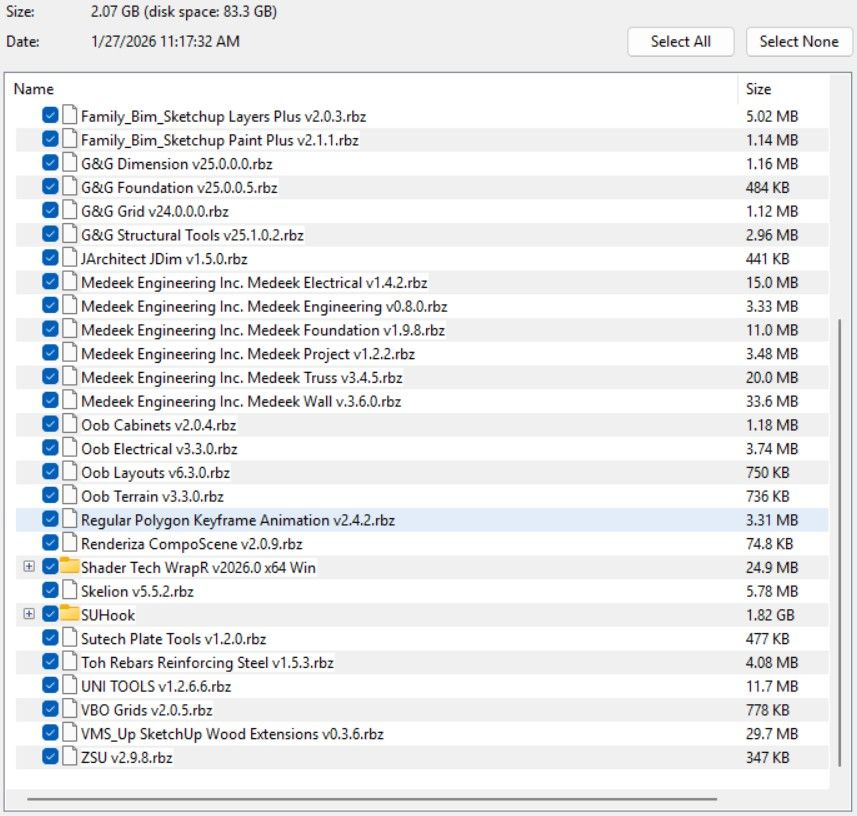The height and width of the screenshot is (816, 857).
Task: Click the file icon beside Skelion v5.5.2.rbz
Action: pos(69,590)
